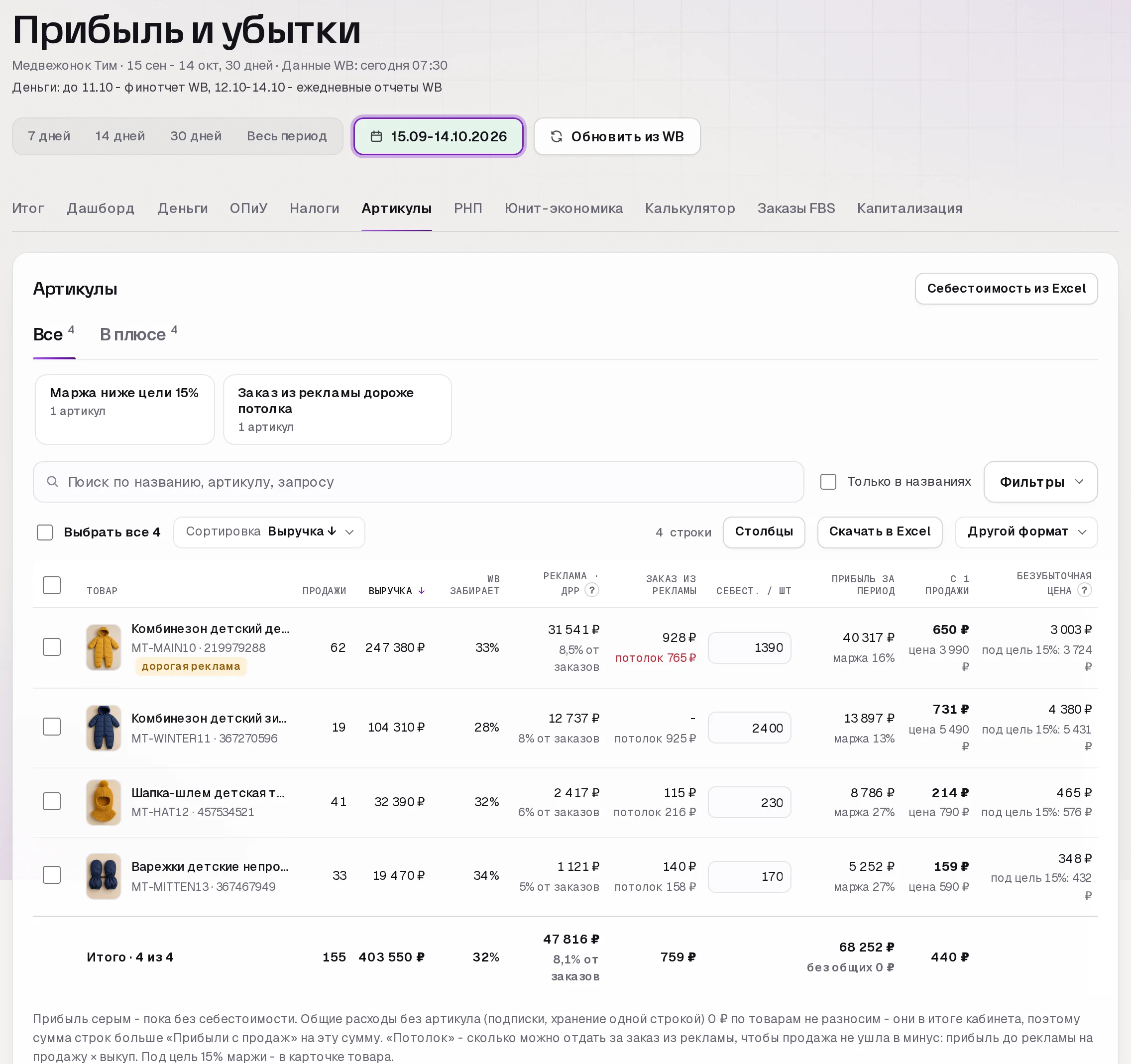Select the MT-MAIN10 row checkbox
The width and height of the screenshot is (1131, 1064).
52,647
